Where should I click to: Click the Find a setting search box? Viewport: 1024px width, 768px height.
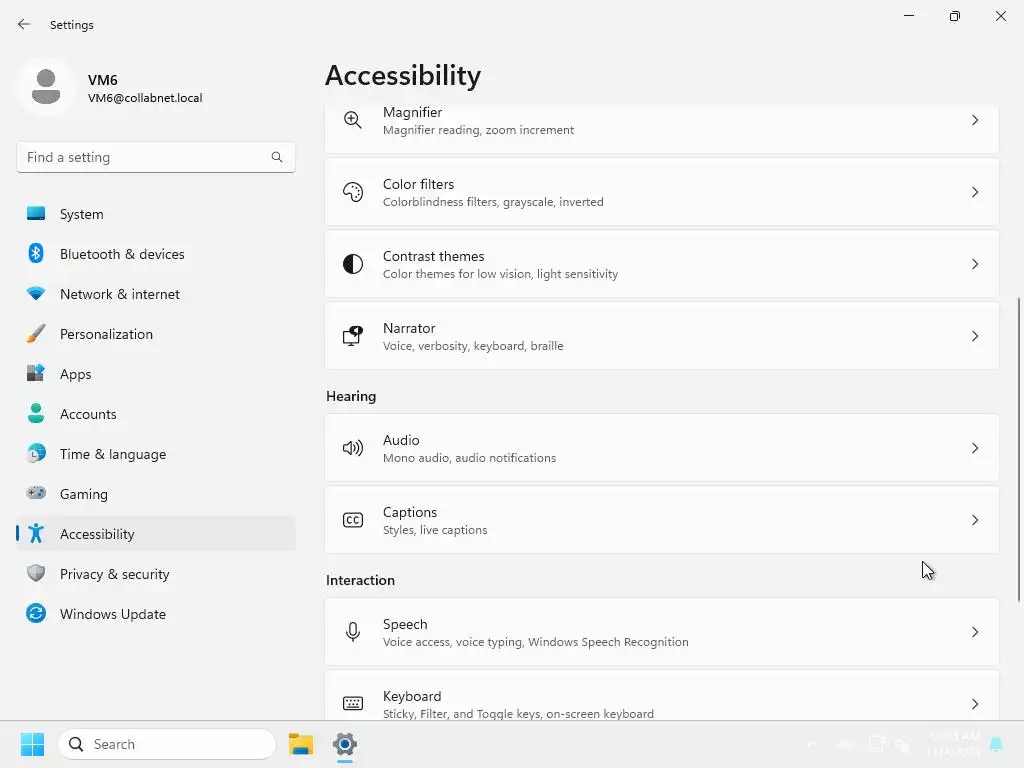[x=145, y=157]
